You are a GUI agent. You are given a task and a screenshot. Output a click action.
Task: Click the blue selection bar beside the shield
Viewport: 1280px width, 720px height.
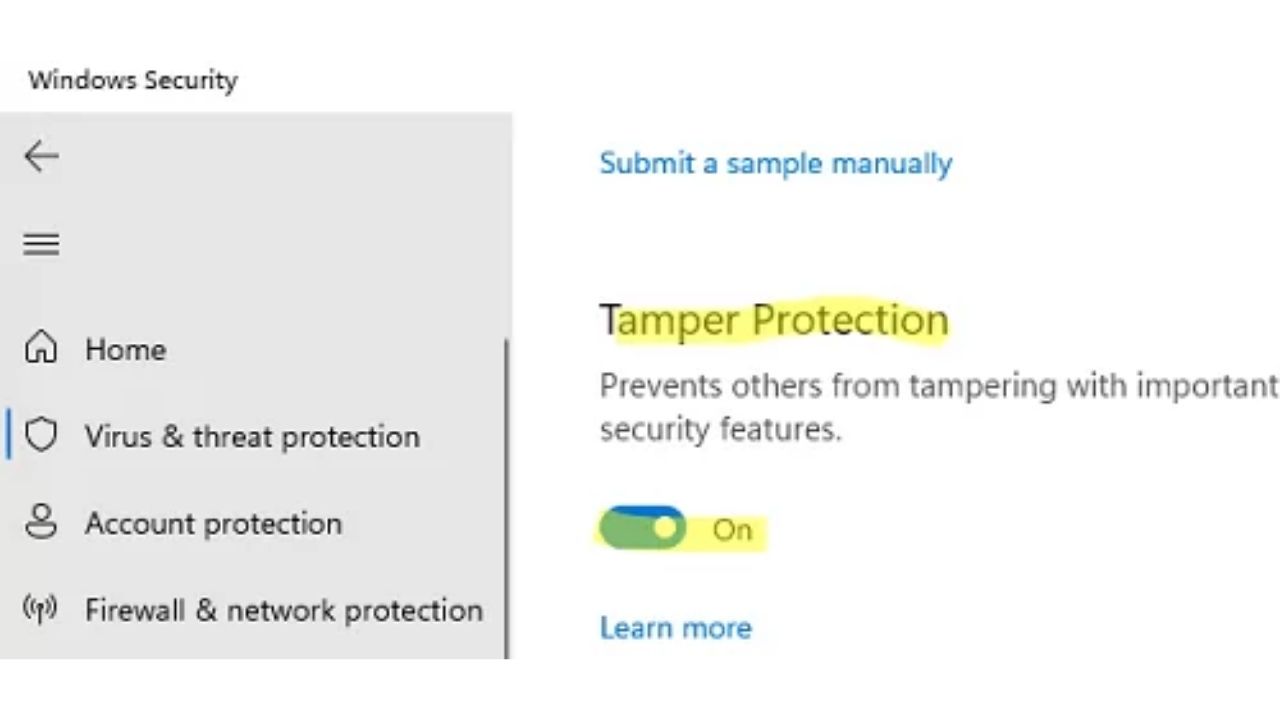(9, 435)
